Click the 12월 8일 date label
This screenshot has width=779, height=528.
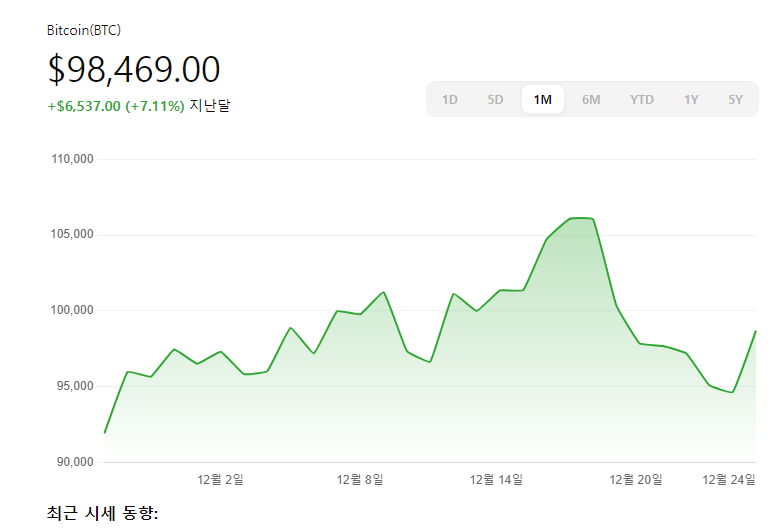point(360,479)
